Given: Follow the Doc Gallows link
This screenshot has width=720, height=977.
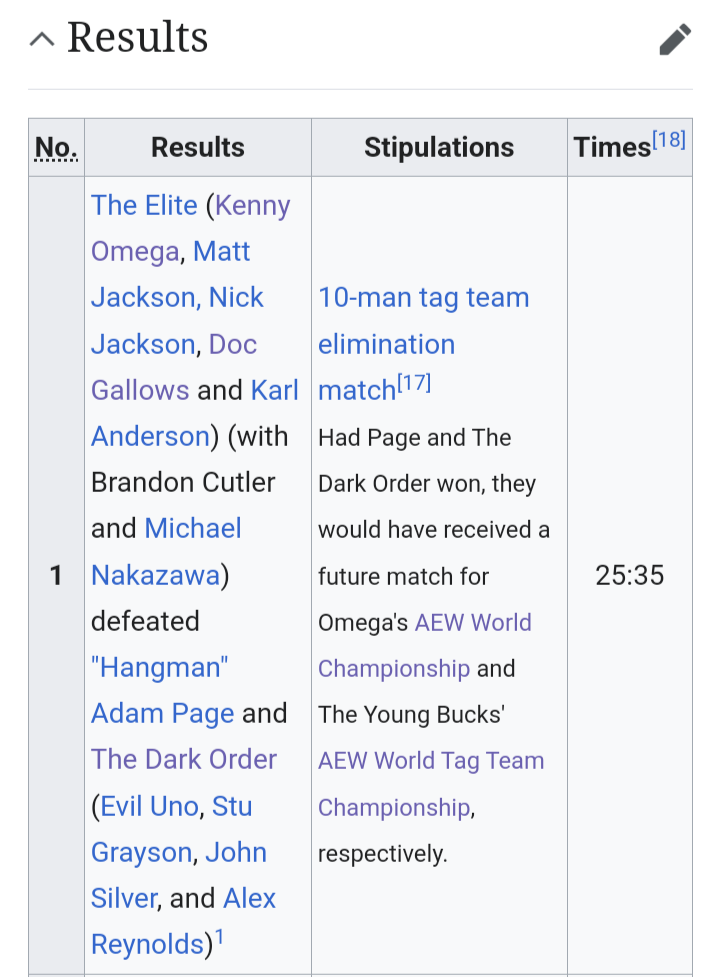Looking at the screenshot, I should click(232, 344).
